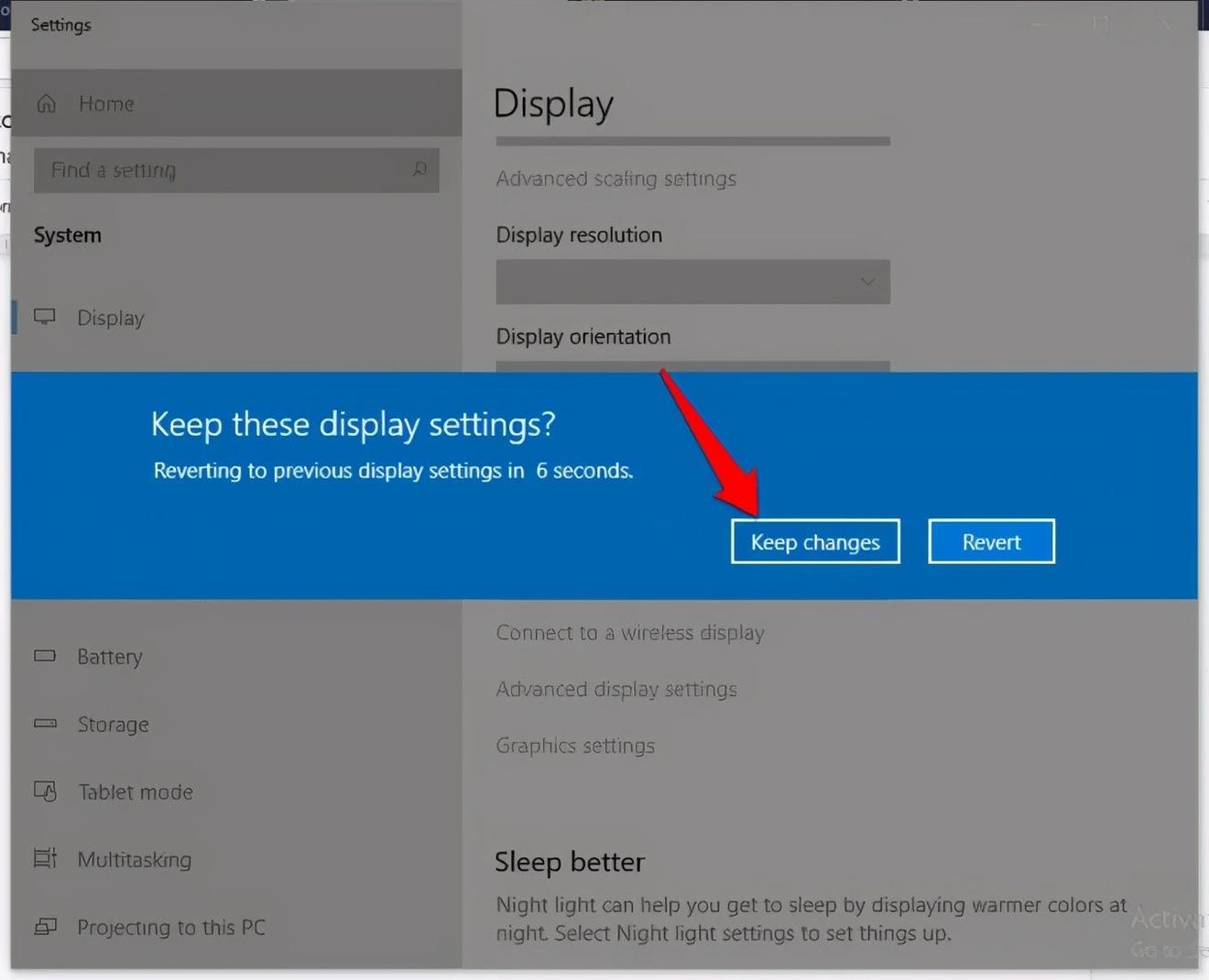Image resolution: width=1209 pixels, height=980 pixels.
Task: Click the Home house icon
Action: click(46, 103)
